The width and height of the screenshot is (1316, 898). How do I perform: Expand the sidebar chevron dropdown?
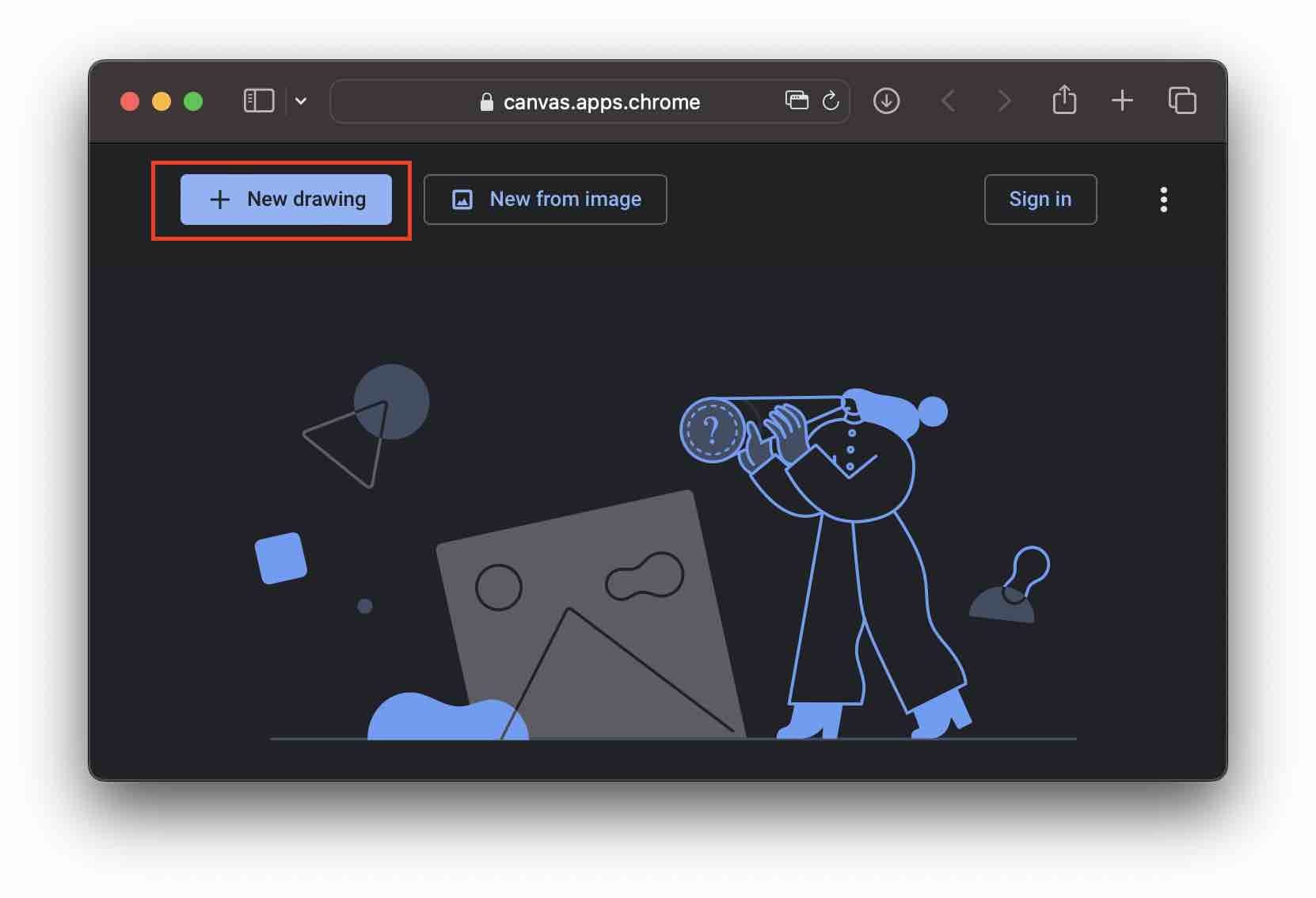tap(301, 101)
